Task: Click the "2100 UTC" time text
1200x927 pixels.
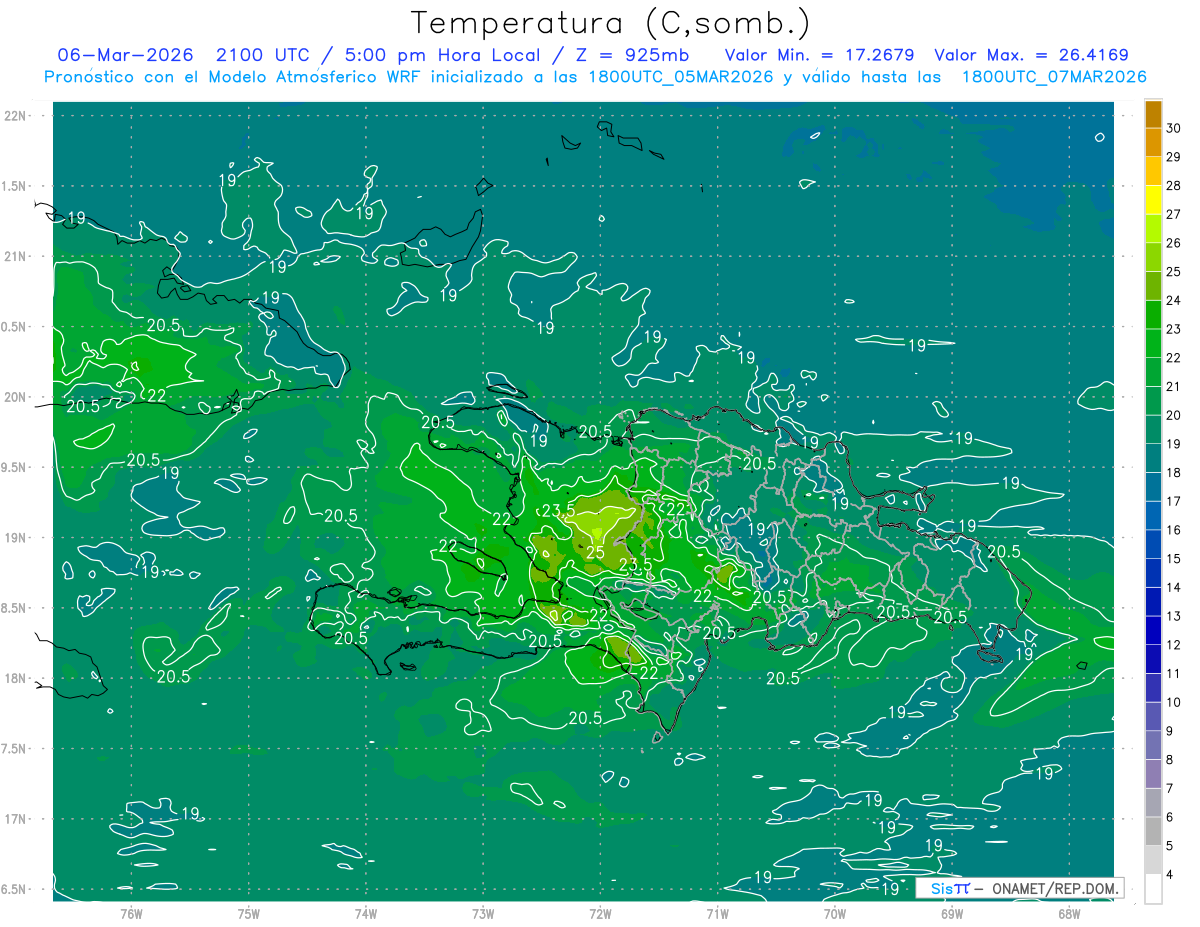Action: pos(262,55)
